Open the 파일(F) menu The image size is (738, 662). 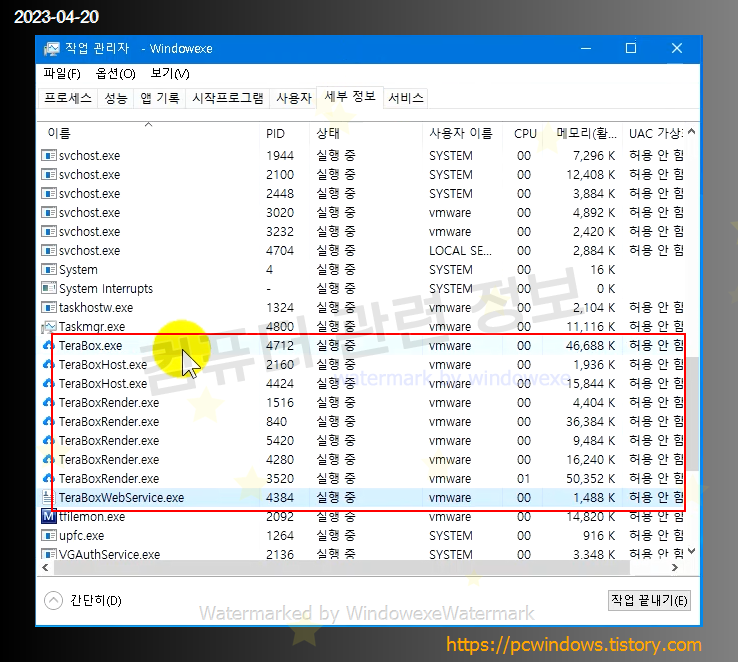pos(62,73)
